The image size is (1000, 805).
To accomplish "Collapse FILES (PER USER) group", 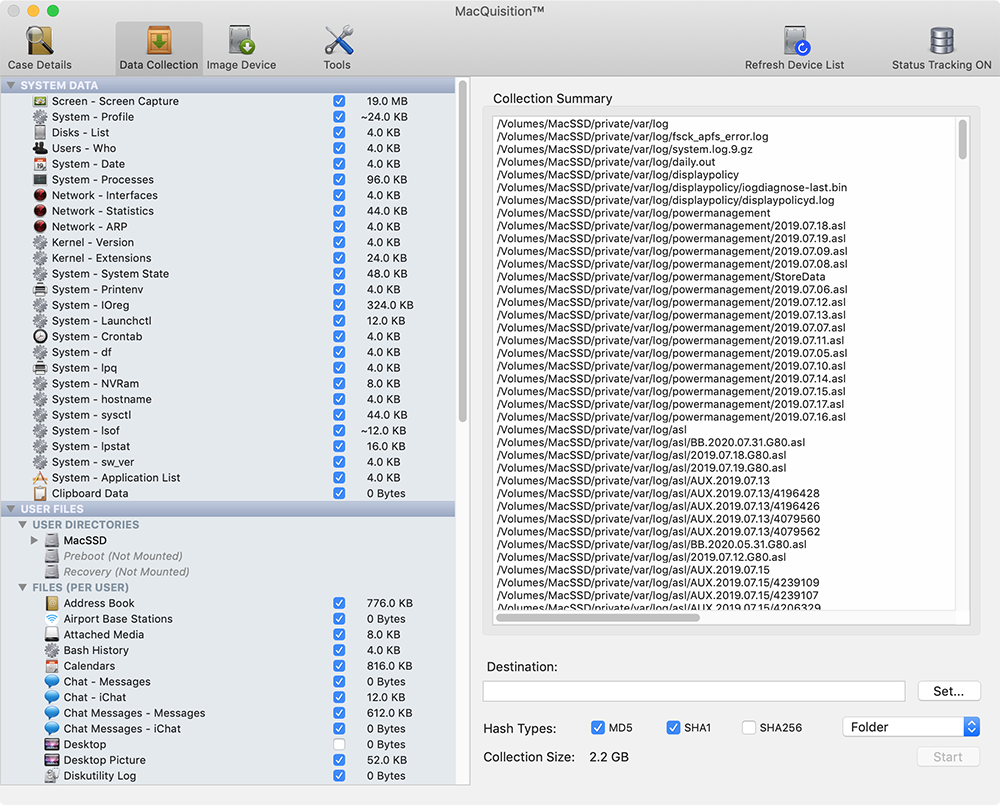I will pos(22,587).
